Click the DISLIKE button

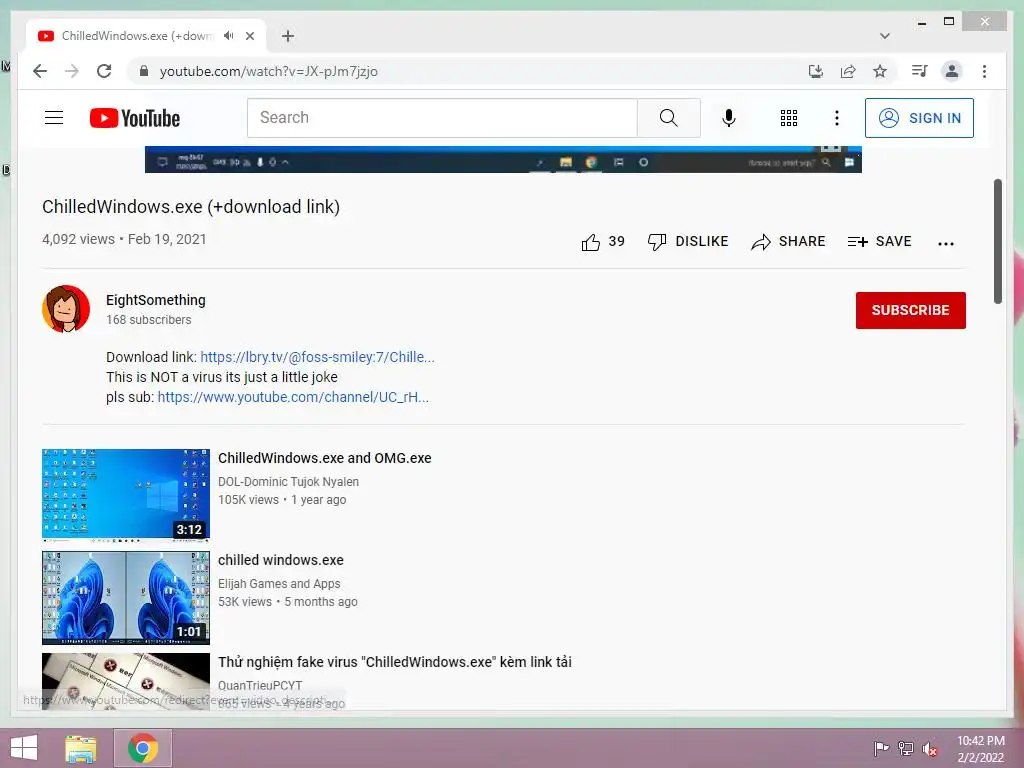click(688, 242)
